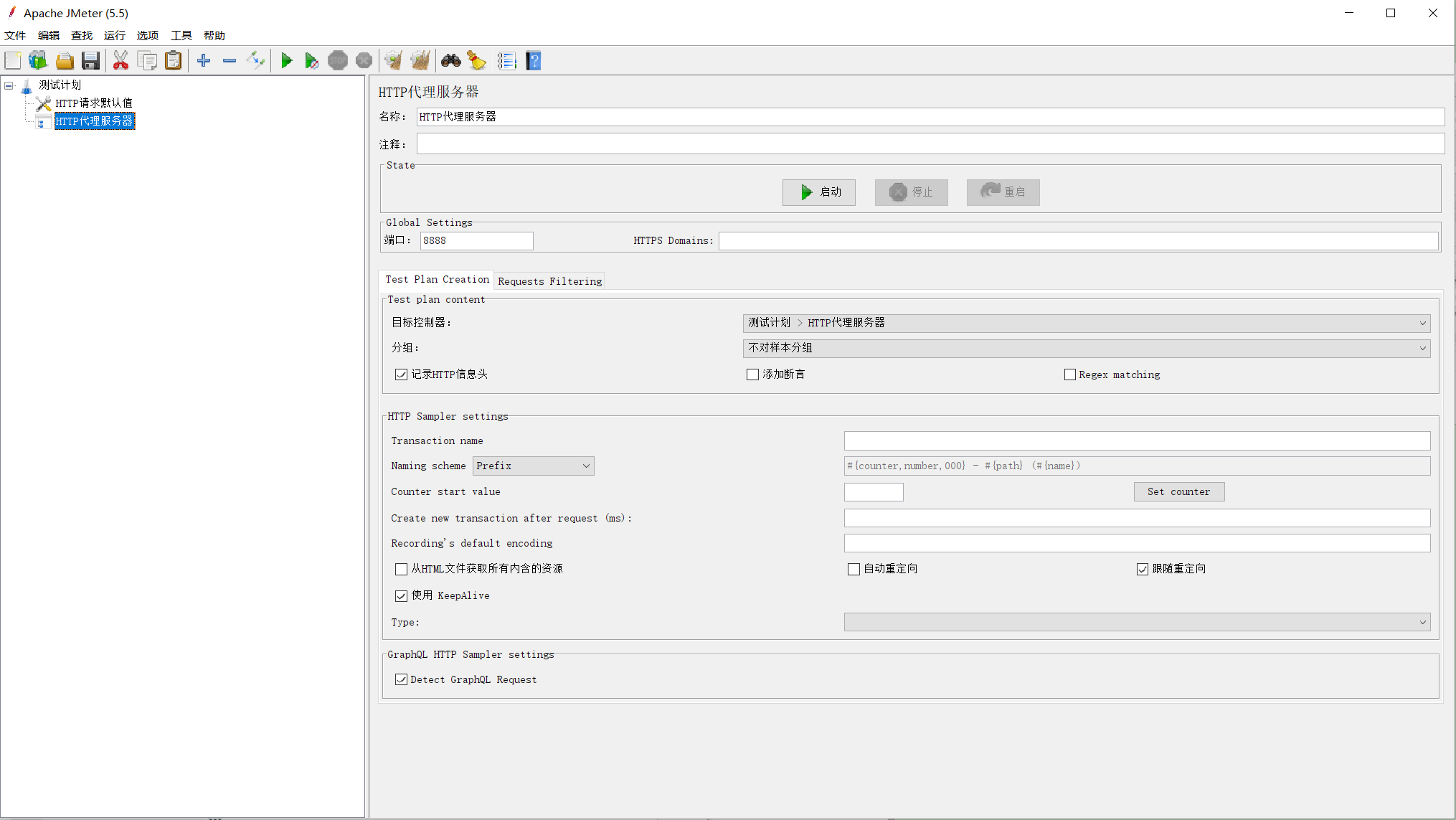Select HTTP请求默认值 in the tree
Viewport: 1456px width, 820px height.
pyautogui.click(x=93, y=103)
